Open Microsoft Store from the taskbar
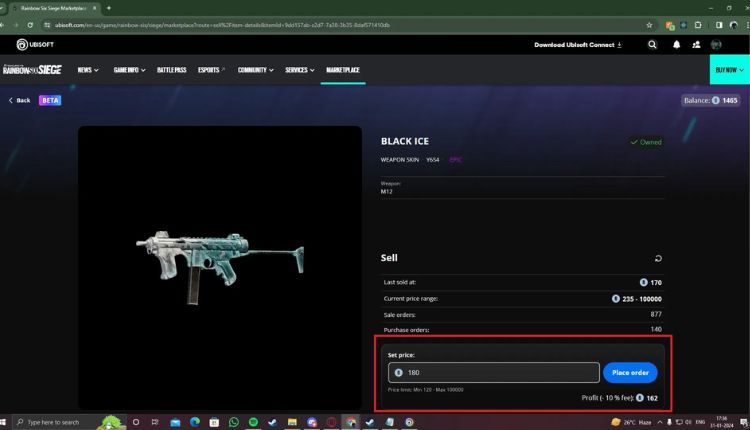750x430 pixels. (x=214, y=422)
